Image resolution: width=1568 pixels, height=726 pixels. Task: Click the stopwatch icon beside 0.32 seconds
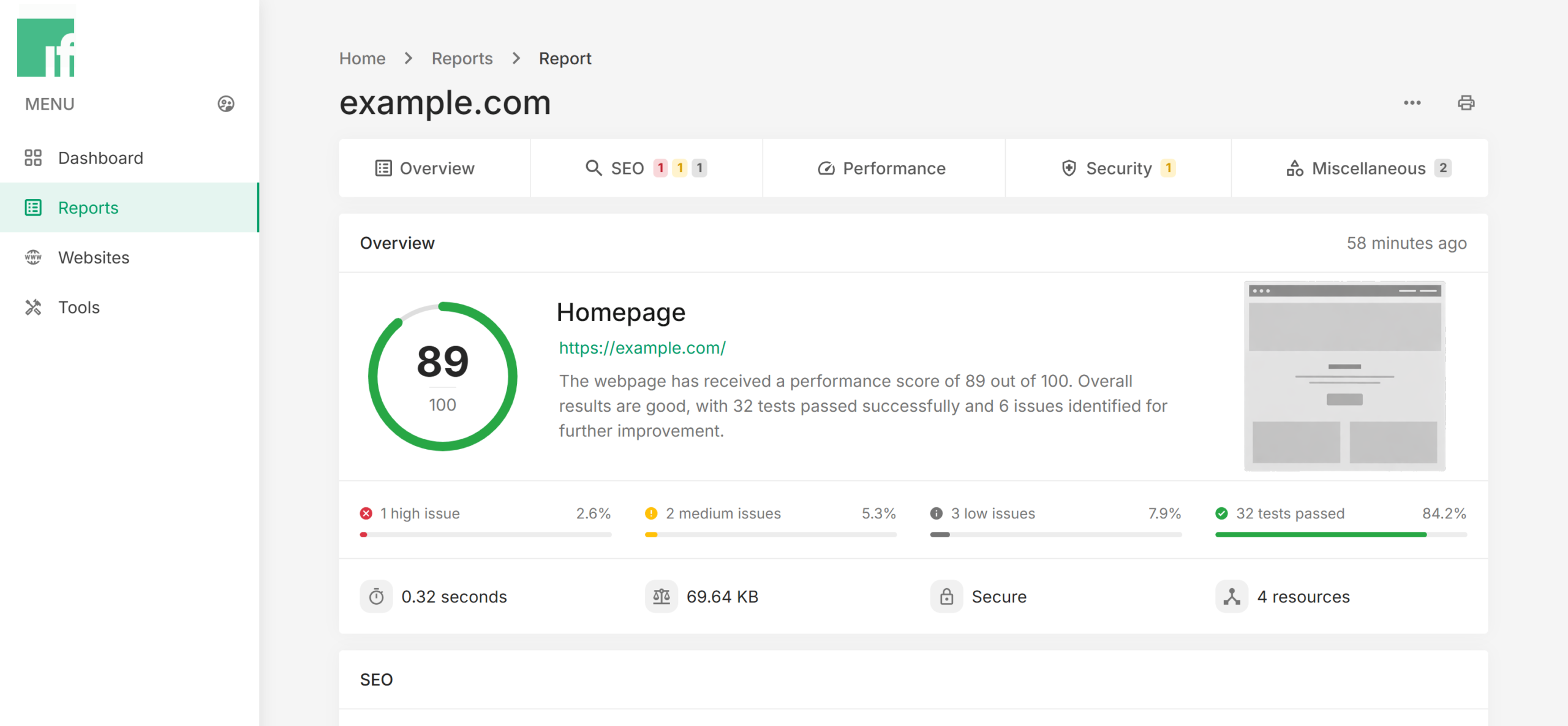[377, 596]
